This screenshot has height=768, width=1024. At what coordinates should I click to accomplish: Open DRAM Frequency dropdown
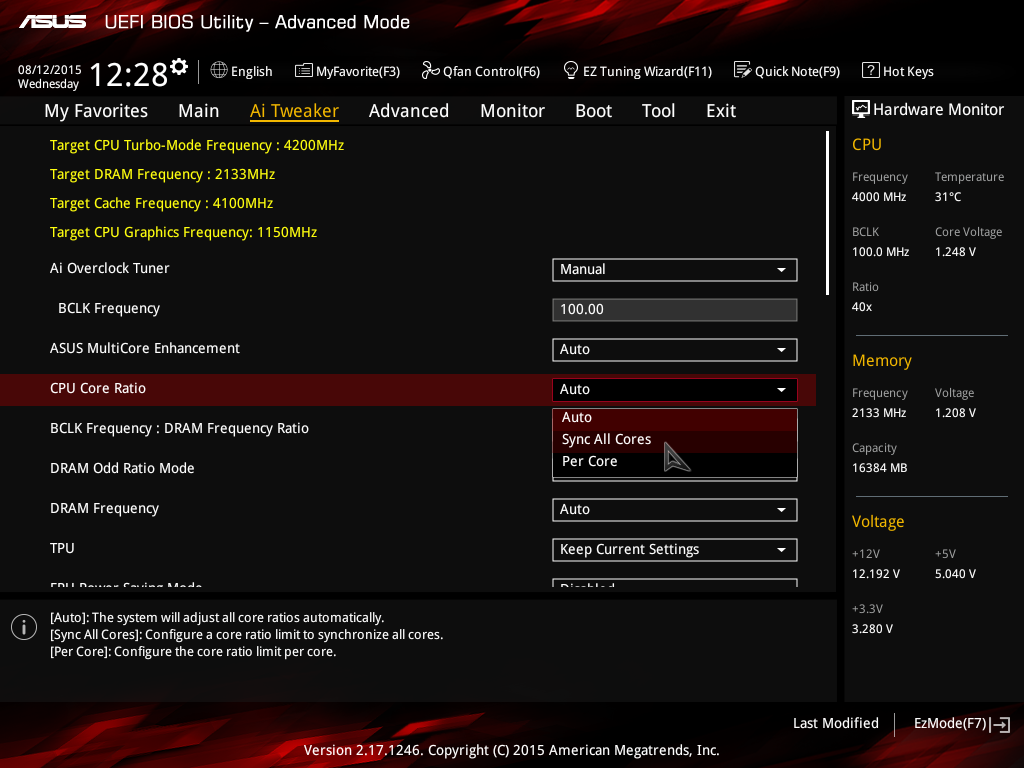click(x=675, y=509)
